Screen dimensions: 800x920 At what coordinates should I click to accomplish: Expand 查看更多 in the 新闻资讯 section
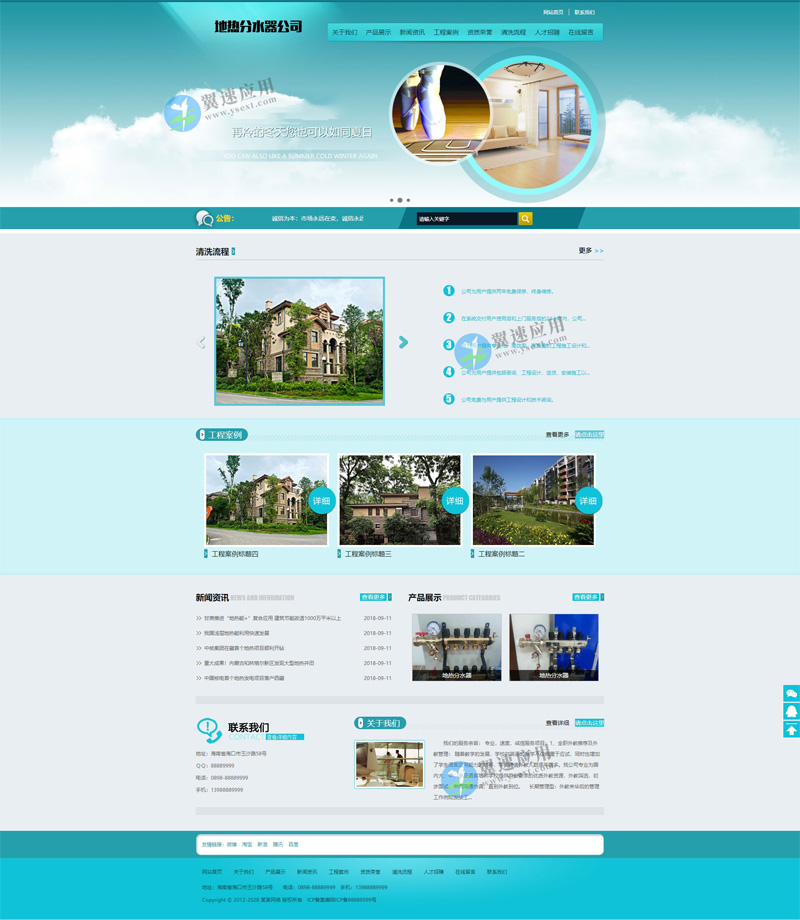pos(375,597)
